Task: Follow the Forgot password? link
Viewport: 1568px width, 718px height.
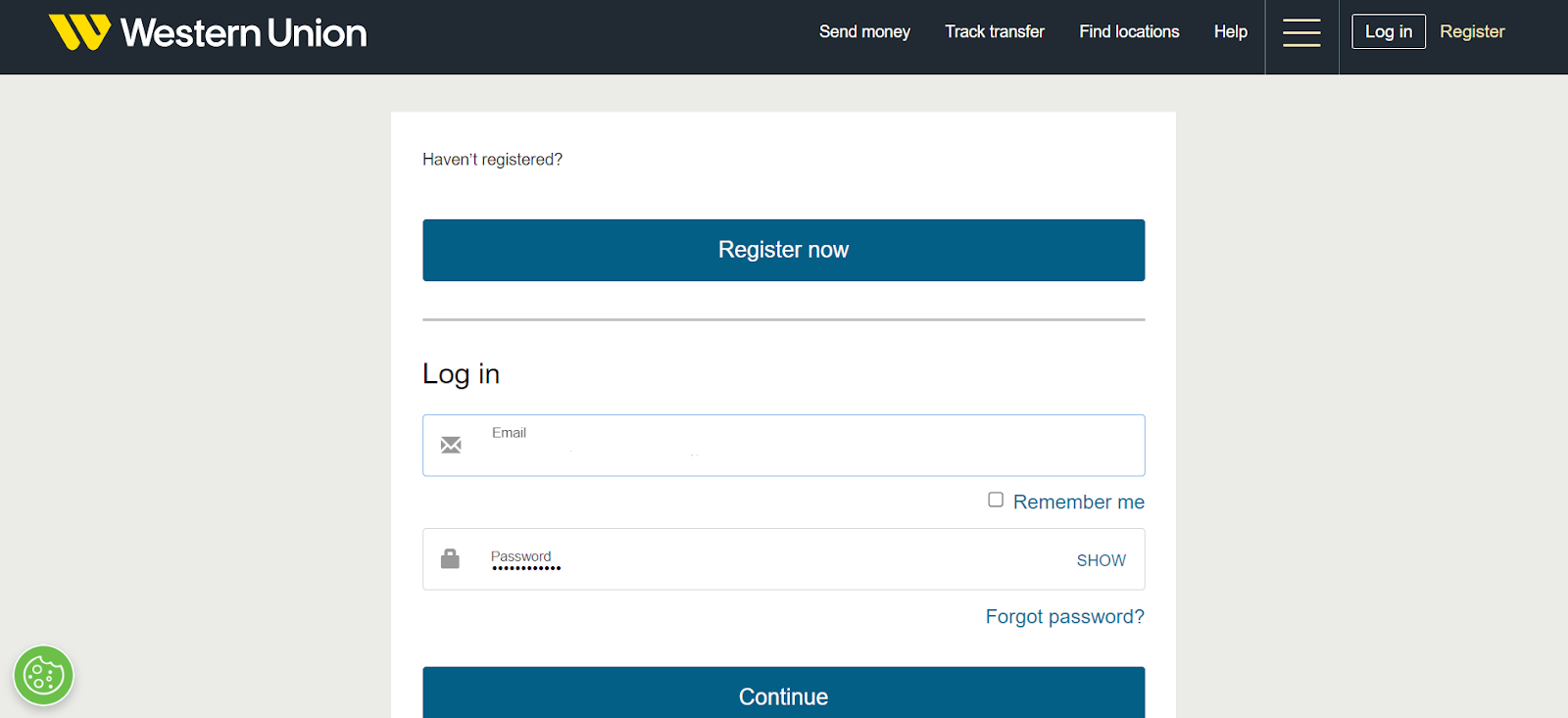Action: point(1064,616)
